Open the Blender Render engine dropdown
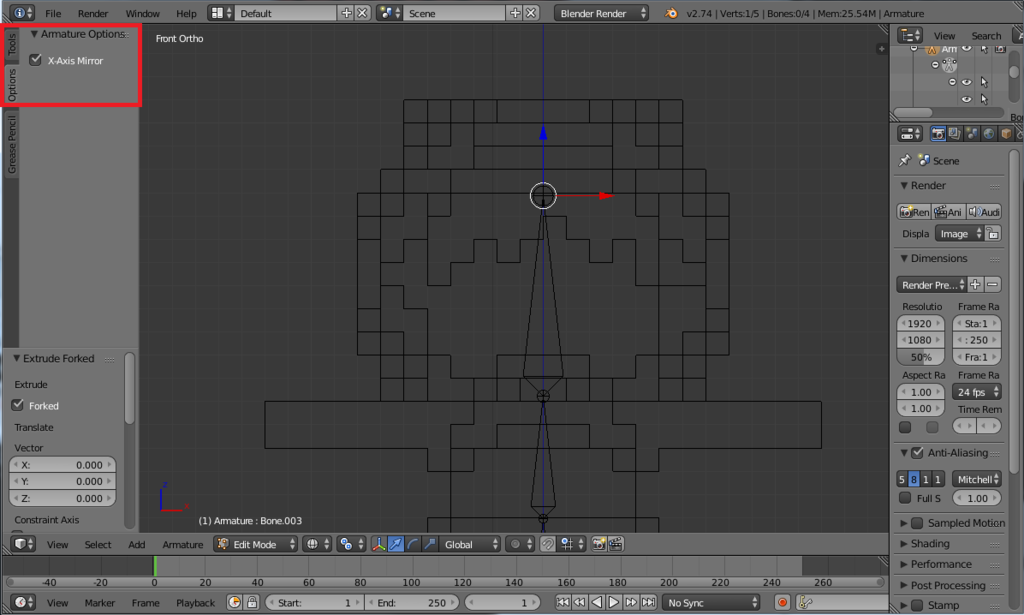Viewport: 1024px width, 615px height. coord(601,13)
